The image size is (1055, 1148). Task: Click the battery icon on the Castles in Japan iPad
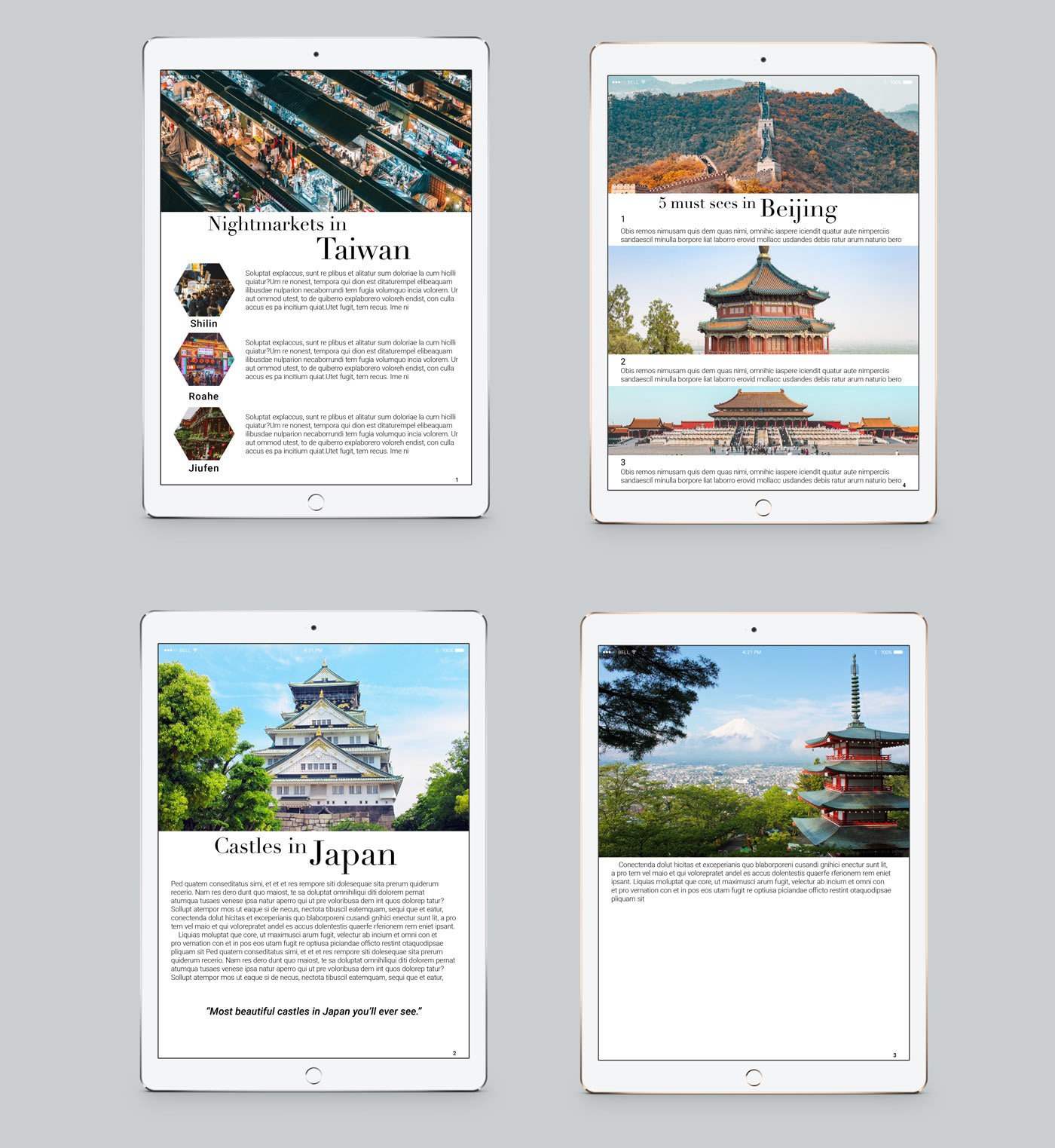460,650
